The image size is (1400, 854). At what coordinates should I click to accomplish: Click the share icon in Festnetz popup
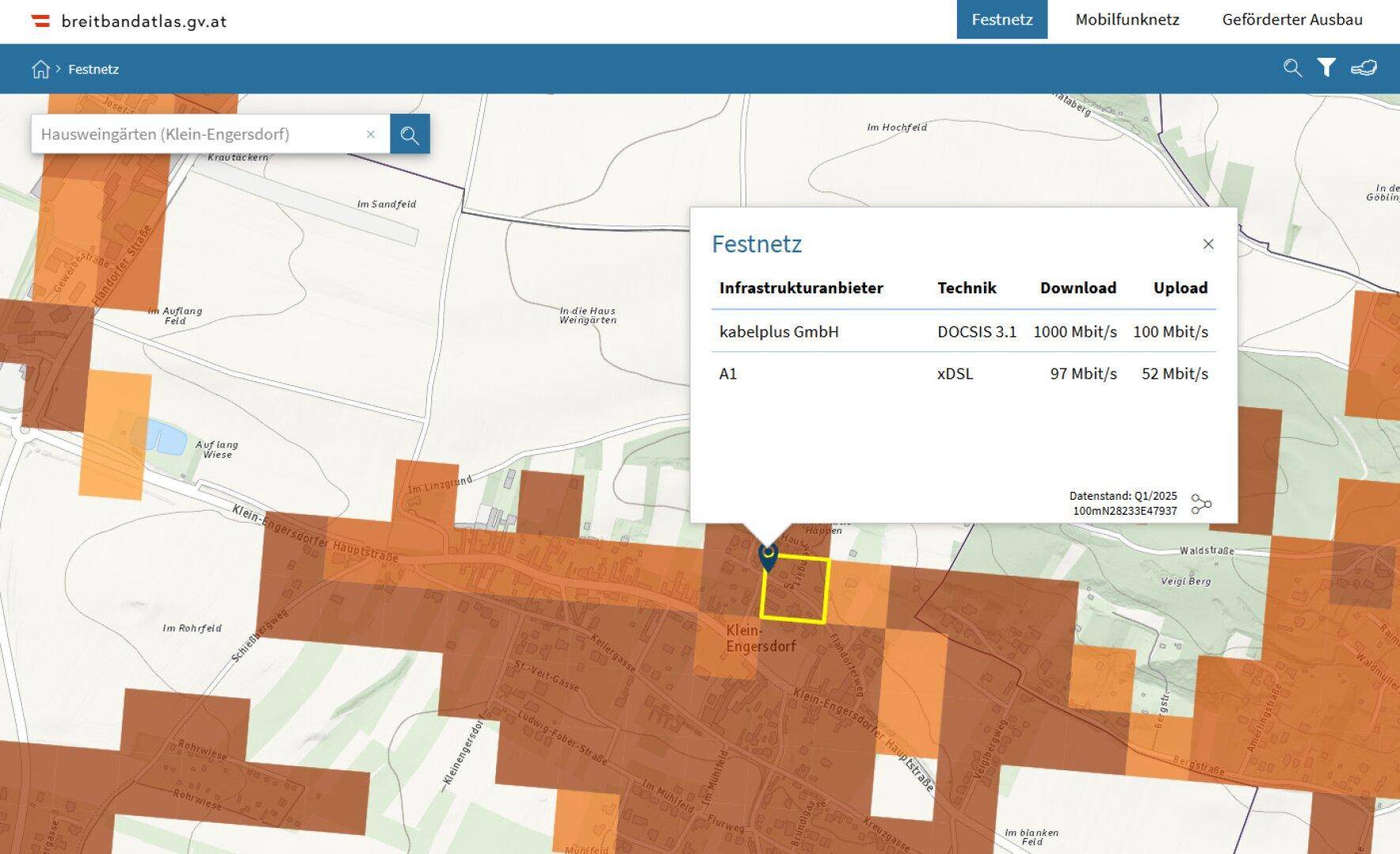1201,504
